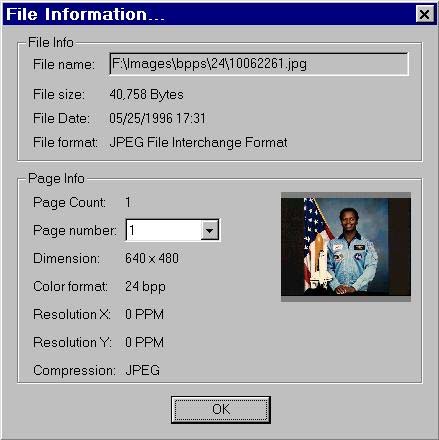Close the File Information dialog
Viewport: 439px width, 440px height.
424,14
